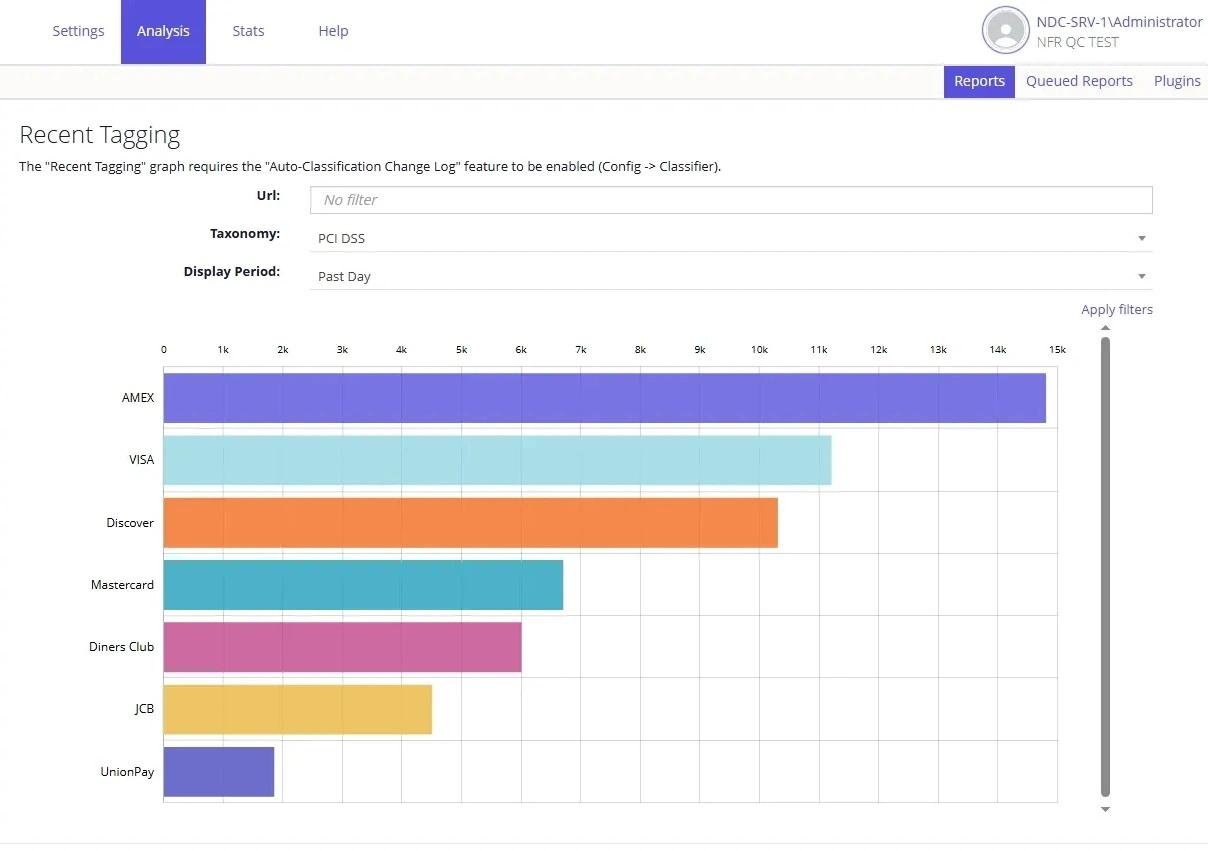Select the orange Discover bar
This screenshot has height=851, width=1208.
[470, 522]
